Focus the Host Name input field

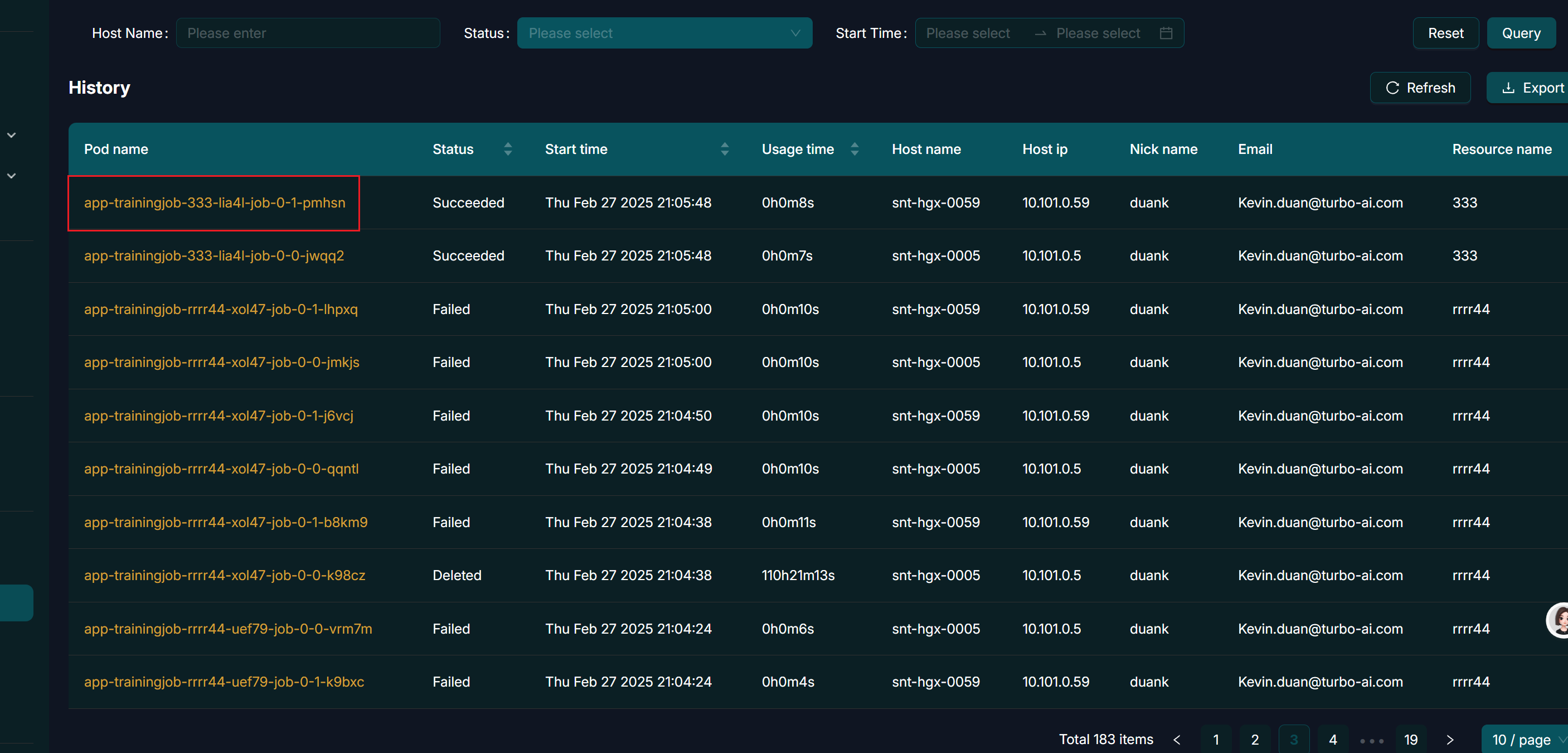click(307, 33)
